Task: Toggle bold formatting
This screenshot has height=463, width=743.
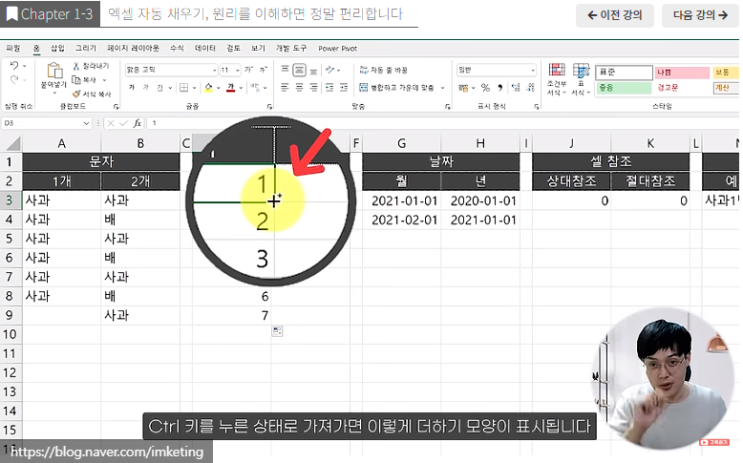Action: tap(132, 88)
